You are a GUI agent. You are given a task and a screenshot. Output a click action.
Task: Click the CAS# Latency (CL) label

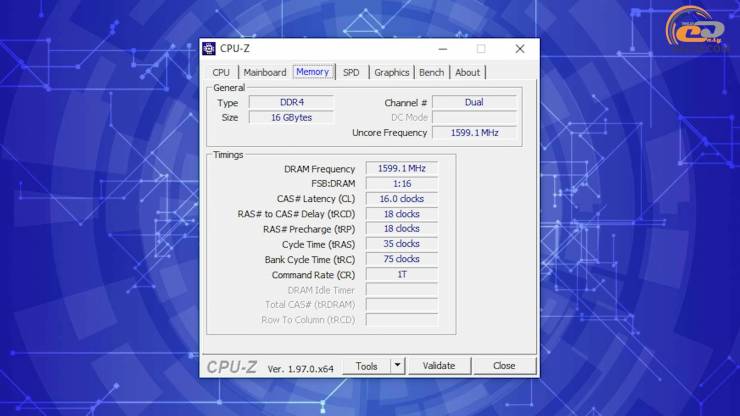(x=316, y=199)
